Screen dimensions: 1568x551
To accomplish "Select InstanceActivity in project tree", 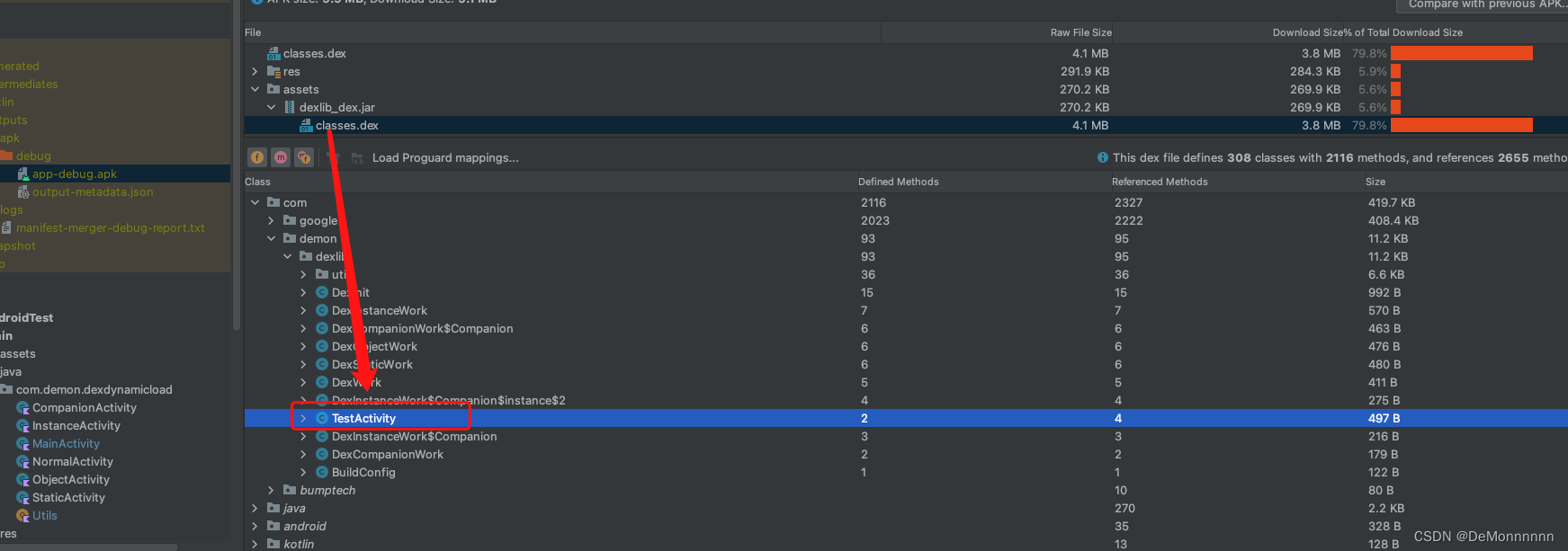I will [76, 426].
